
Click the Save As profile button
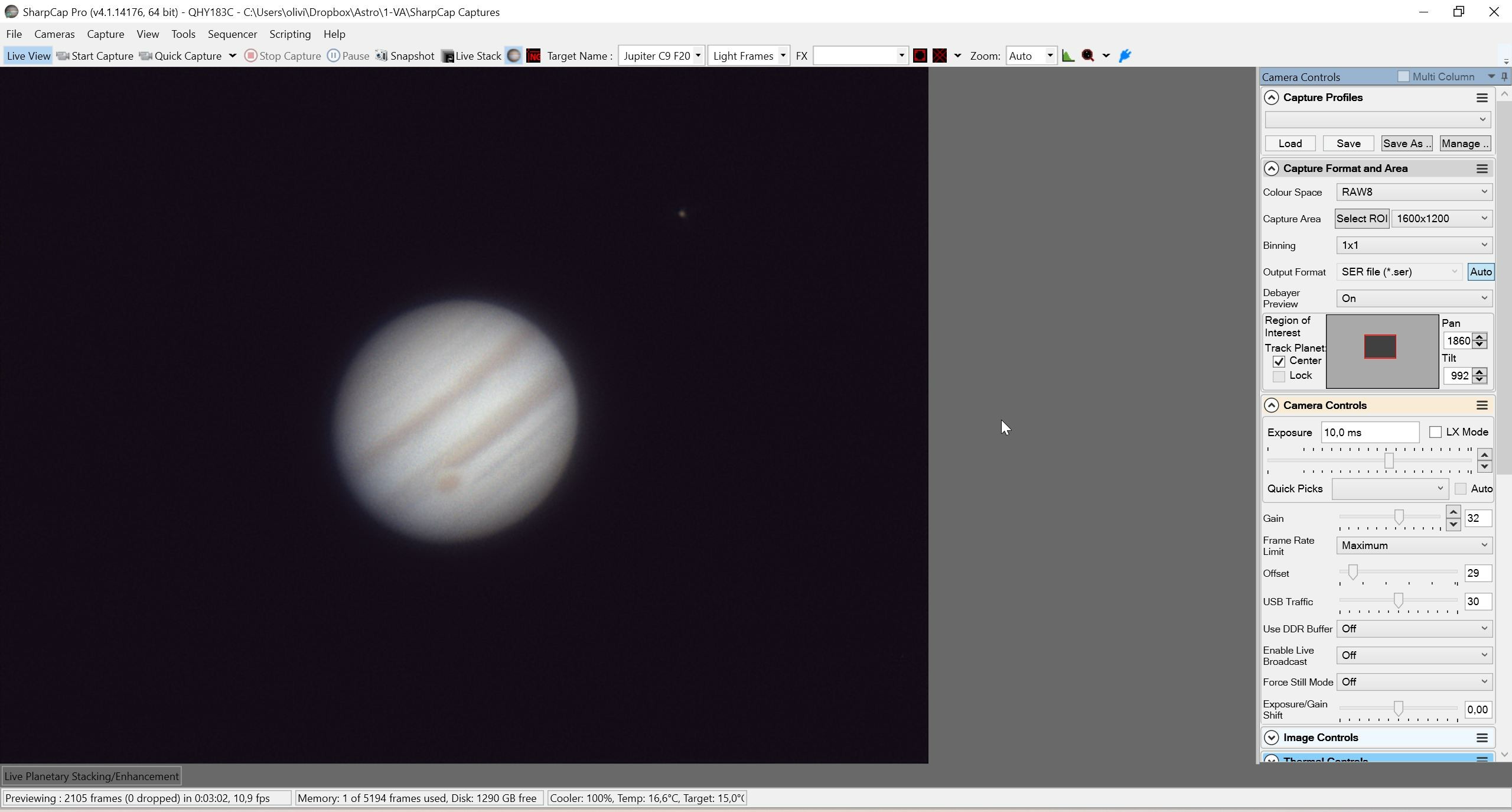[1406, 144]
